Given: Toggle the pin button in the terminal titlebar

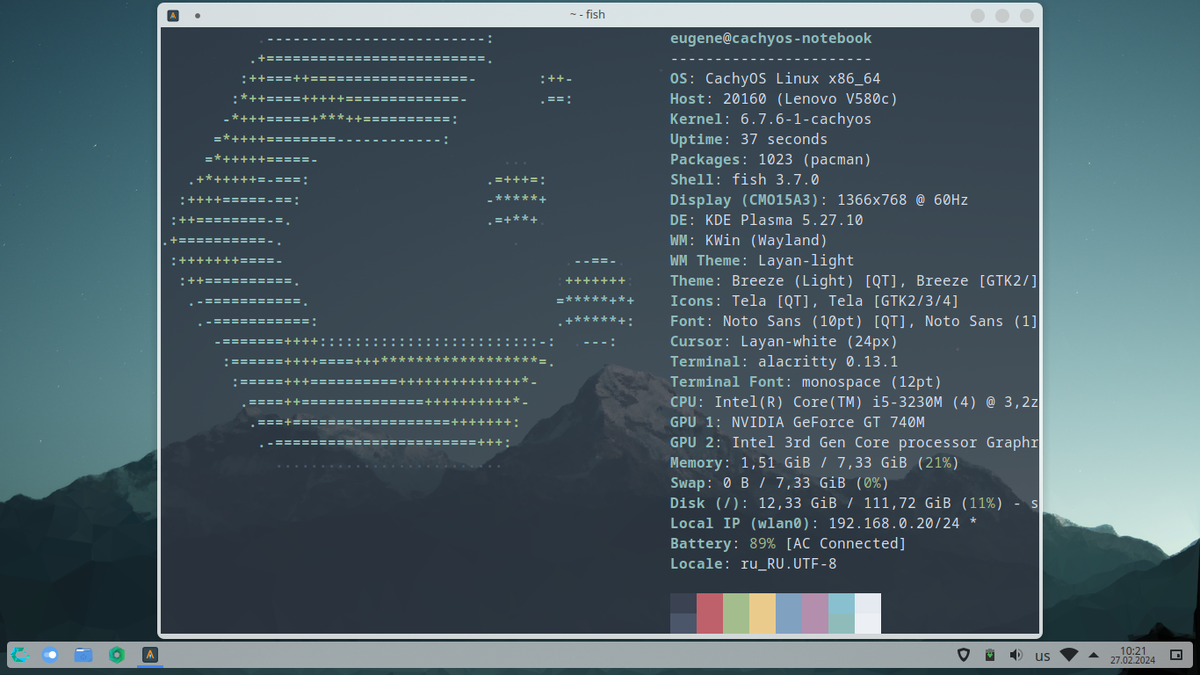Looking at the screenshot, I should pyautogui.click(x=196, y=15).
